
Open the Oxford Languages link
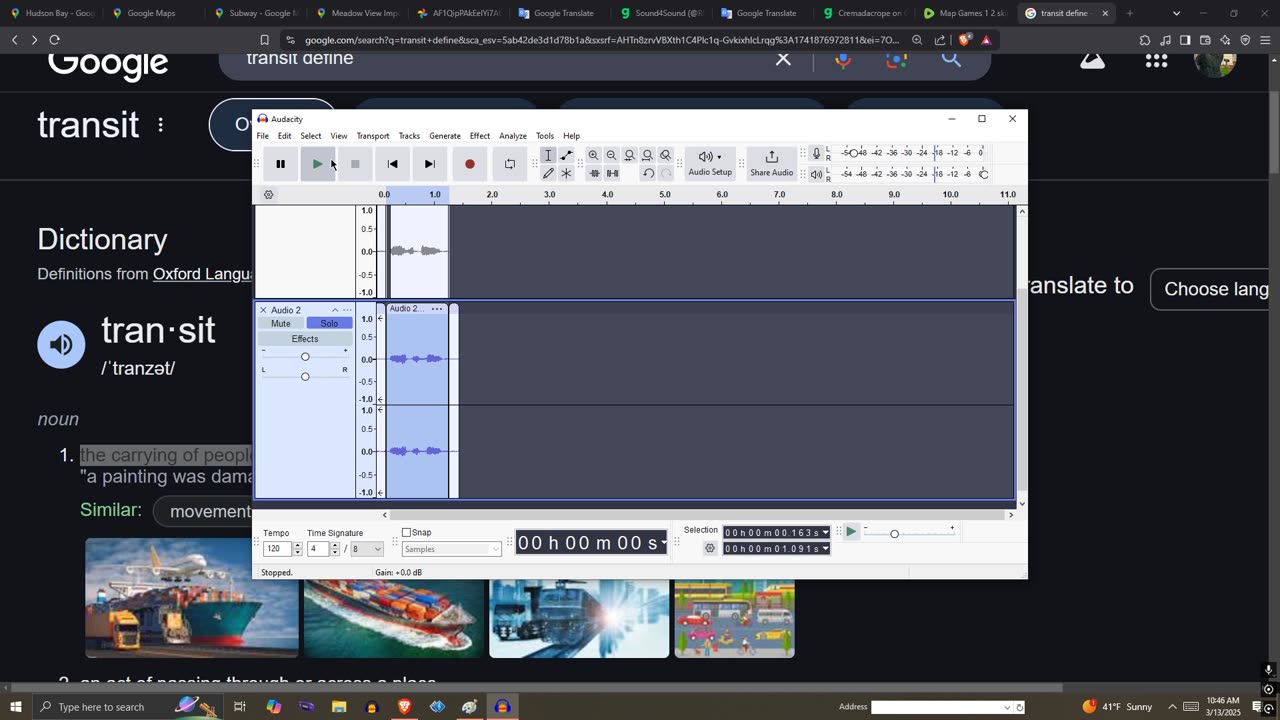(x=202, y=274)
